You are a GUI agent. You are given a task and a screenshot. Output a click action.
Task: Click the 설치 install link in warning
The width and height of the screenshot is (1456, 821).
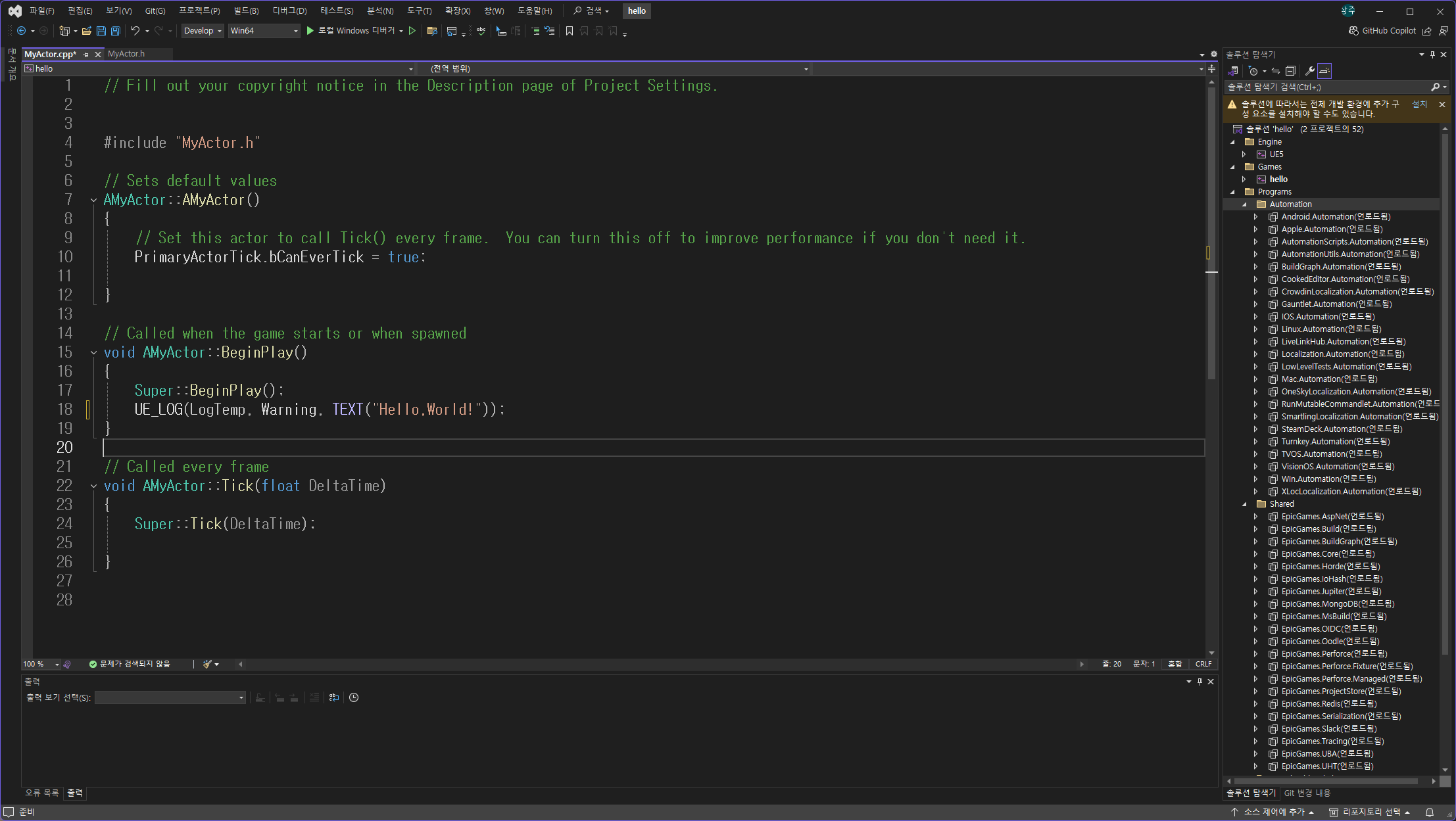[1419, 104]
